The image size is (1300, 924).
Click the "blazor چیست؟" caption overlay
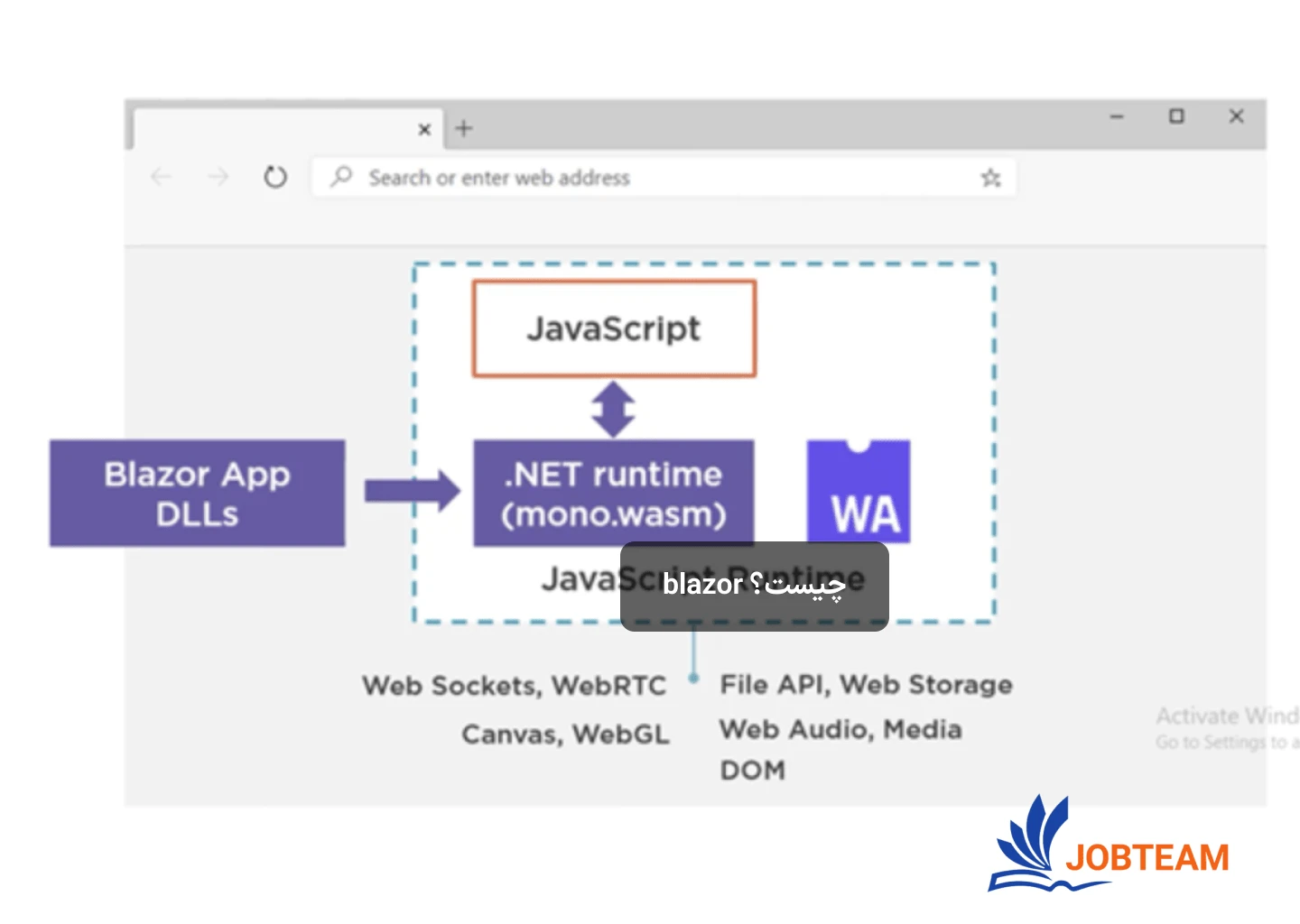pos(754,586)
